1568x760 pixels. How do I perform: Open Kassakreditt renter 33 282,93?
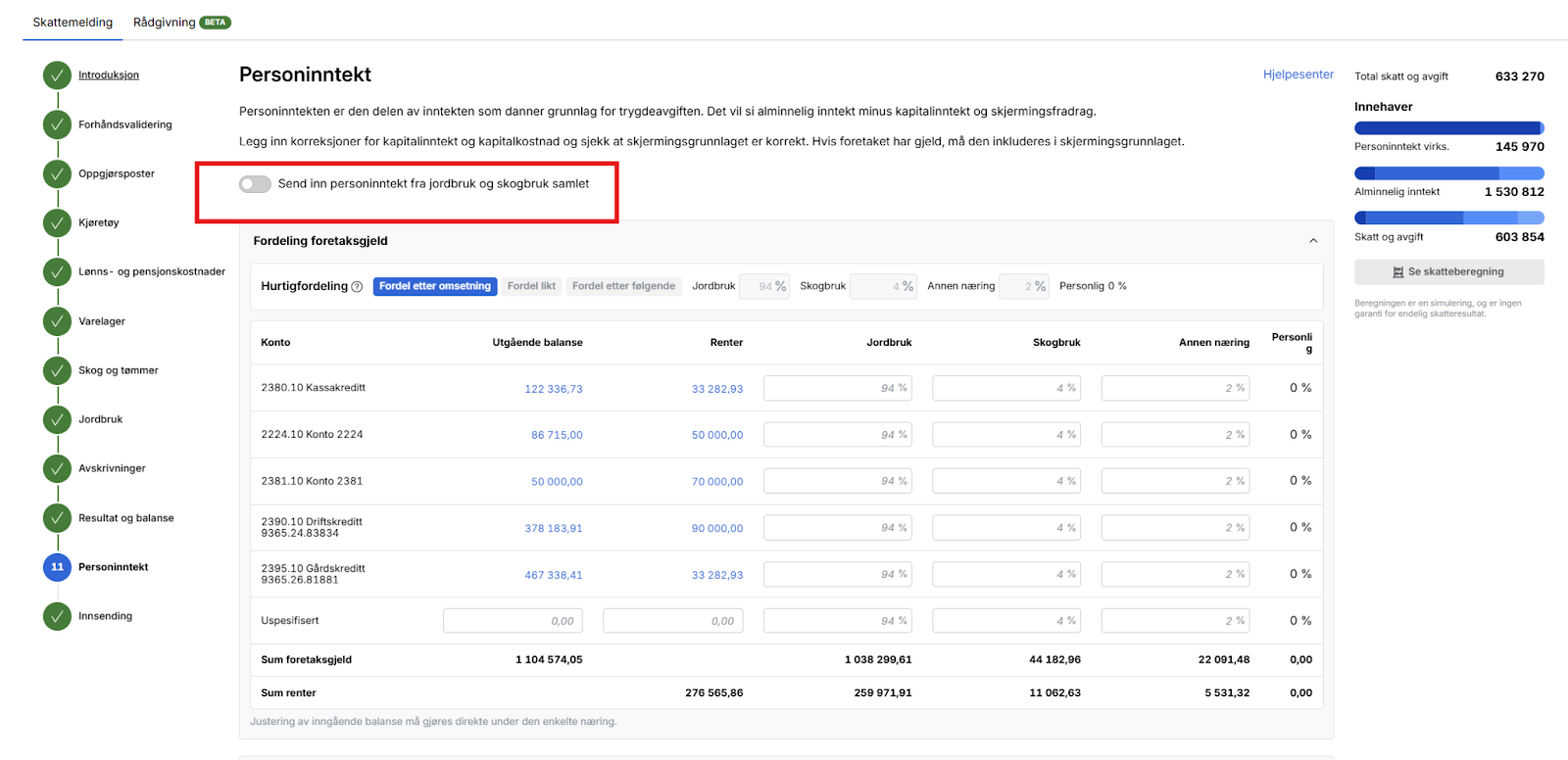(717, 389)
